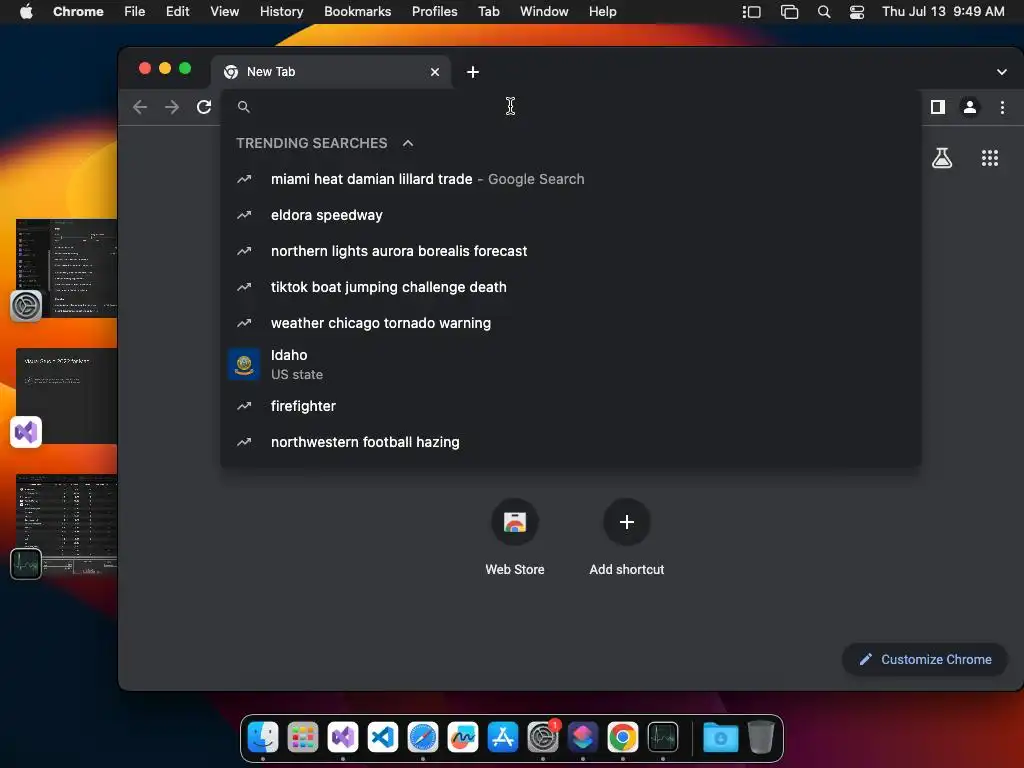The width and height of the screenshot is (1024, 768).
Task: Open the profile avatar menu
Action: point(970,107)
